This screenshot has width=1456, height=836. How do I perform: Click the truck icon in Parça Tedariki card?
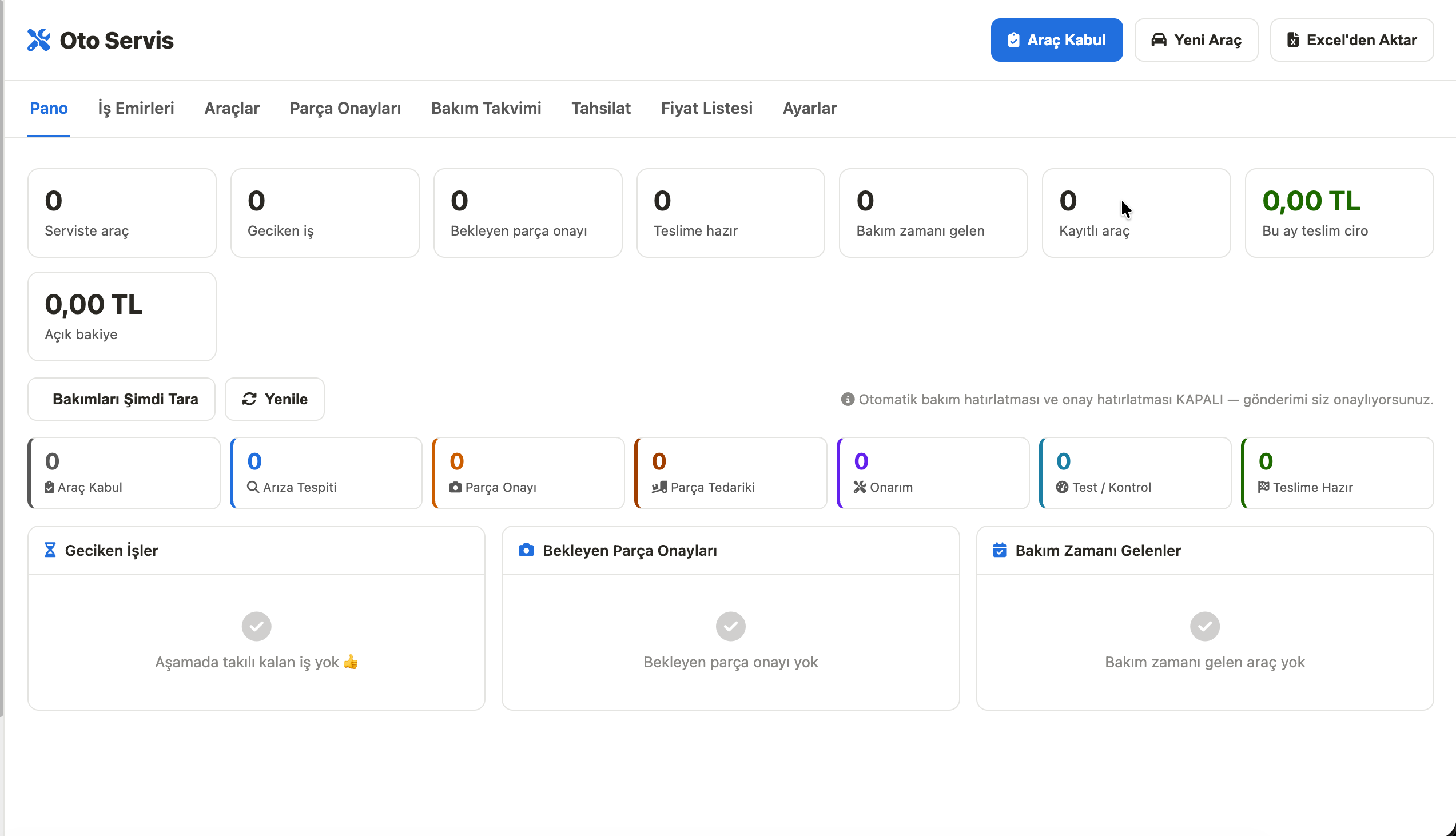[659, 487]
